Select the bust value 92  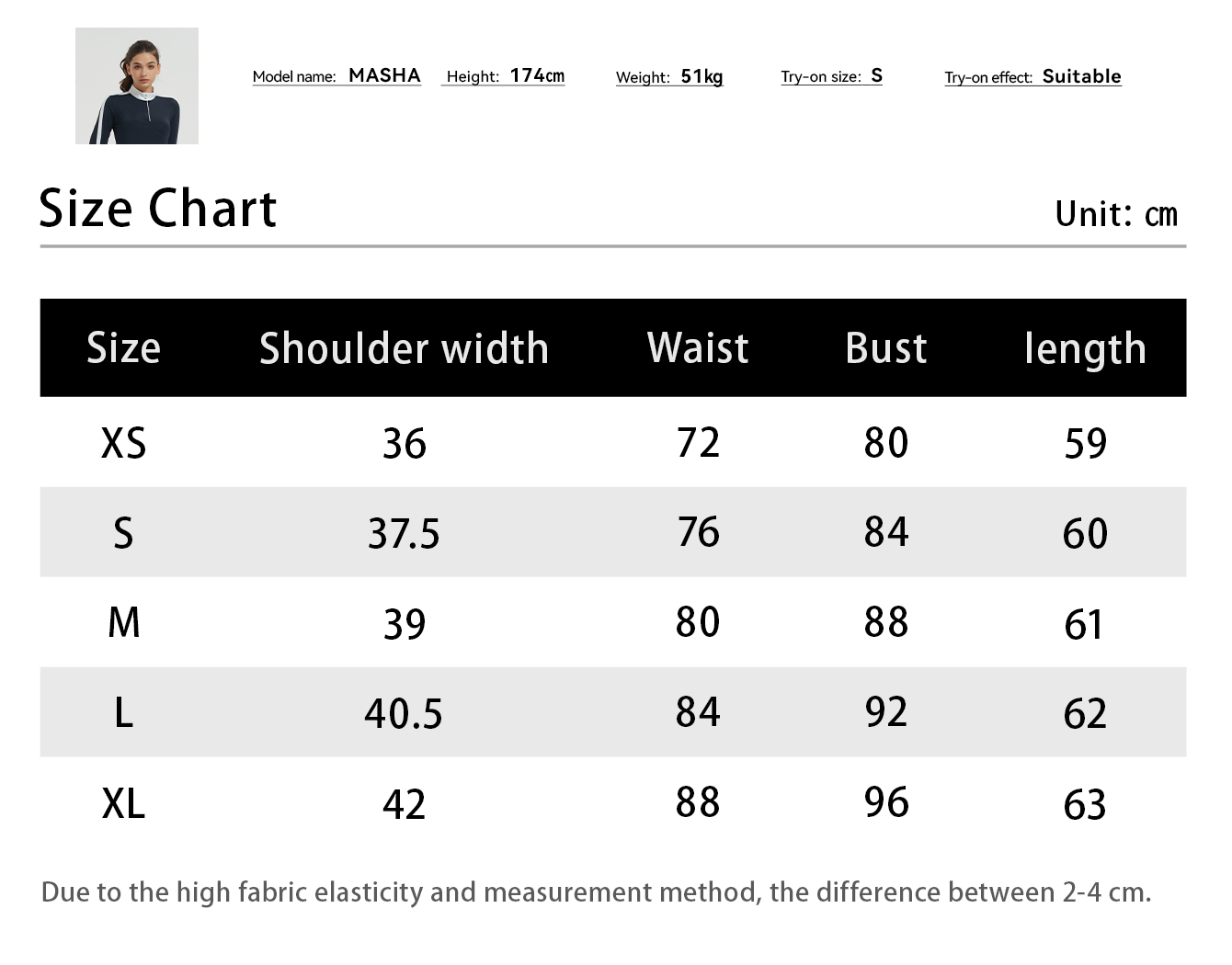click(885, 712)
